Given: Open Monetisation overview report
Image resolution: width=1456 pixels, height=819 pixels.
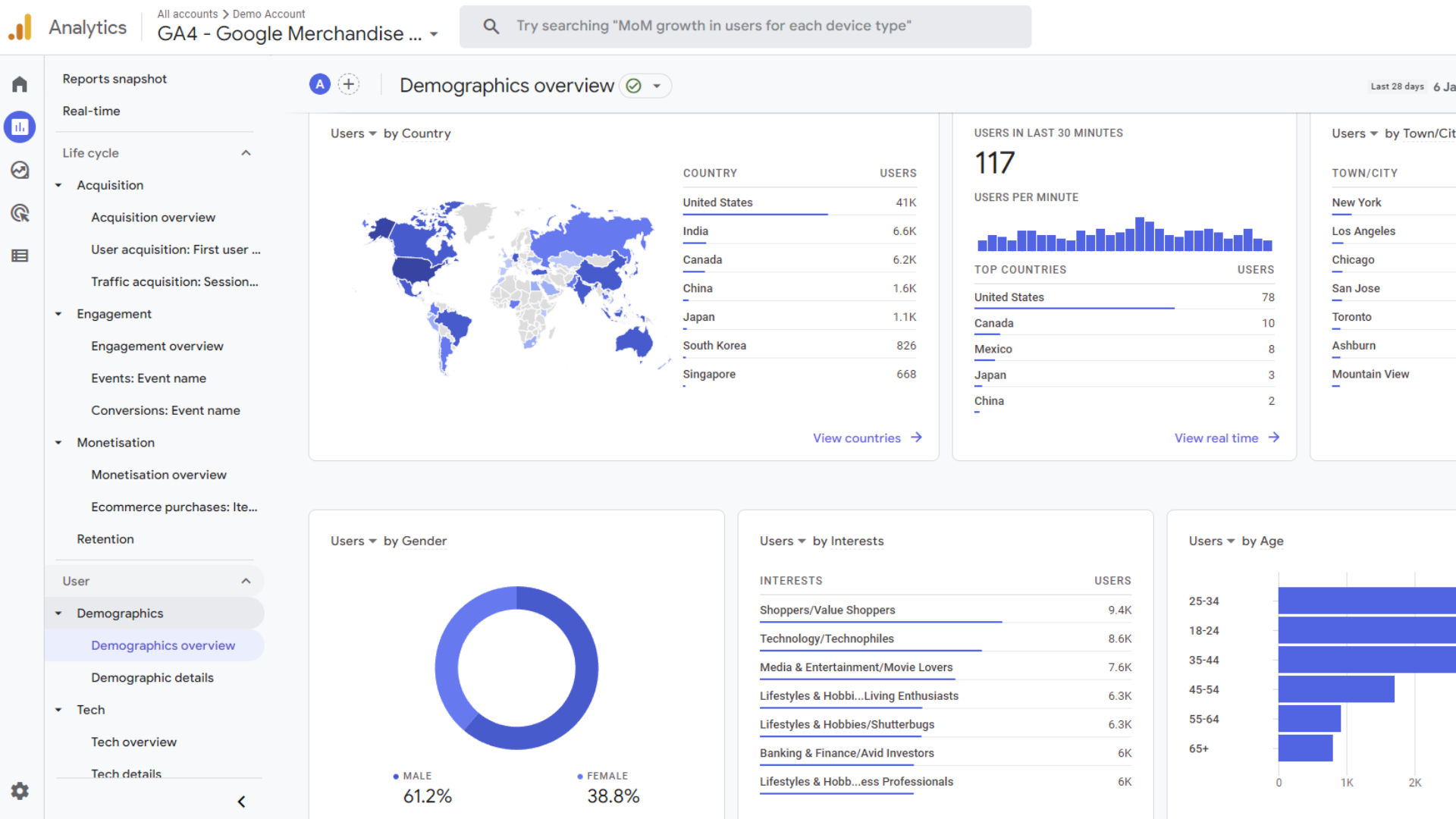Looking at the screenshot, I should 158,475.
